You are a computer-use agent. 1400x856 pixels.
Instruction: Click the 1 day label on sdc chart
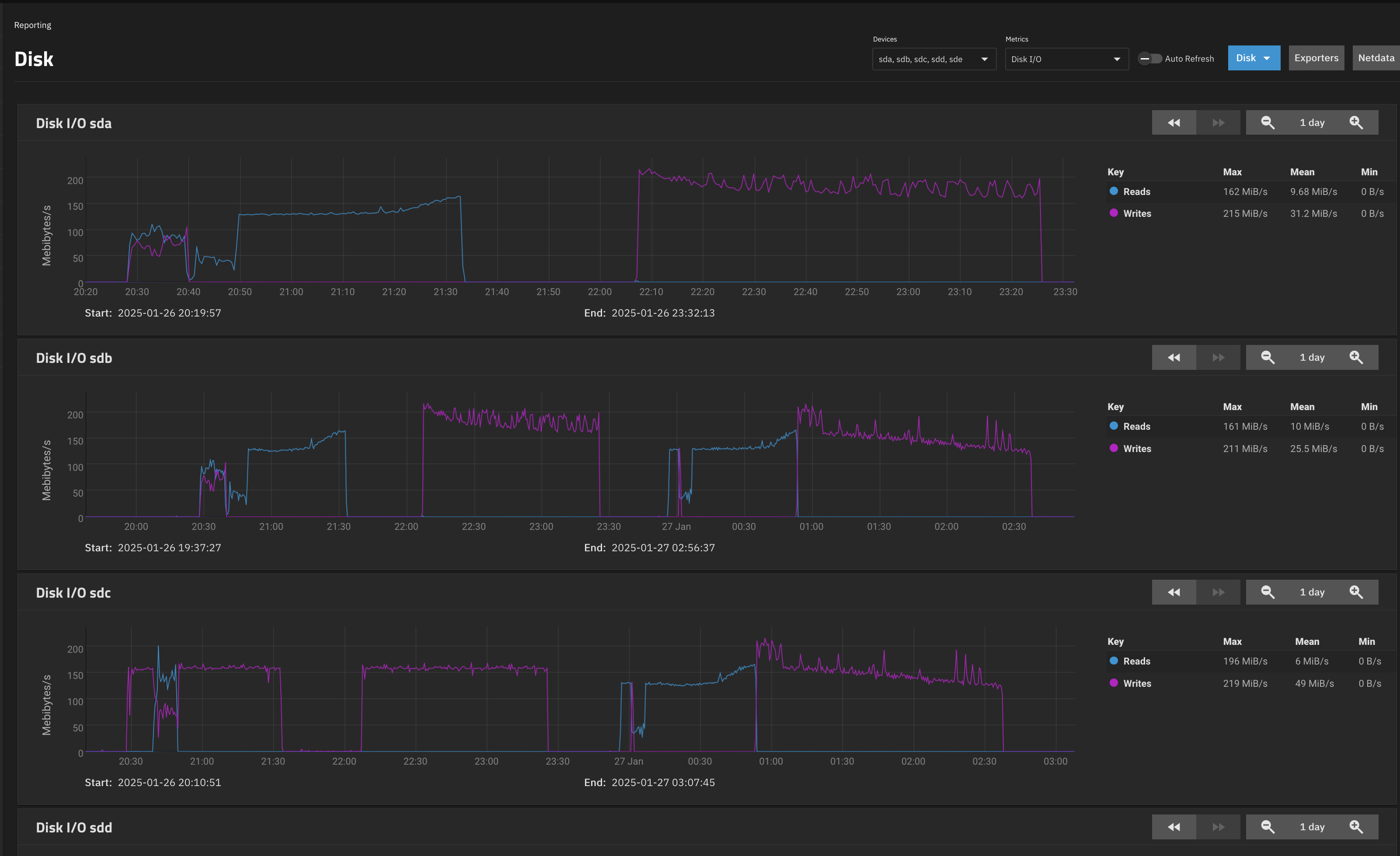1312,592
